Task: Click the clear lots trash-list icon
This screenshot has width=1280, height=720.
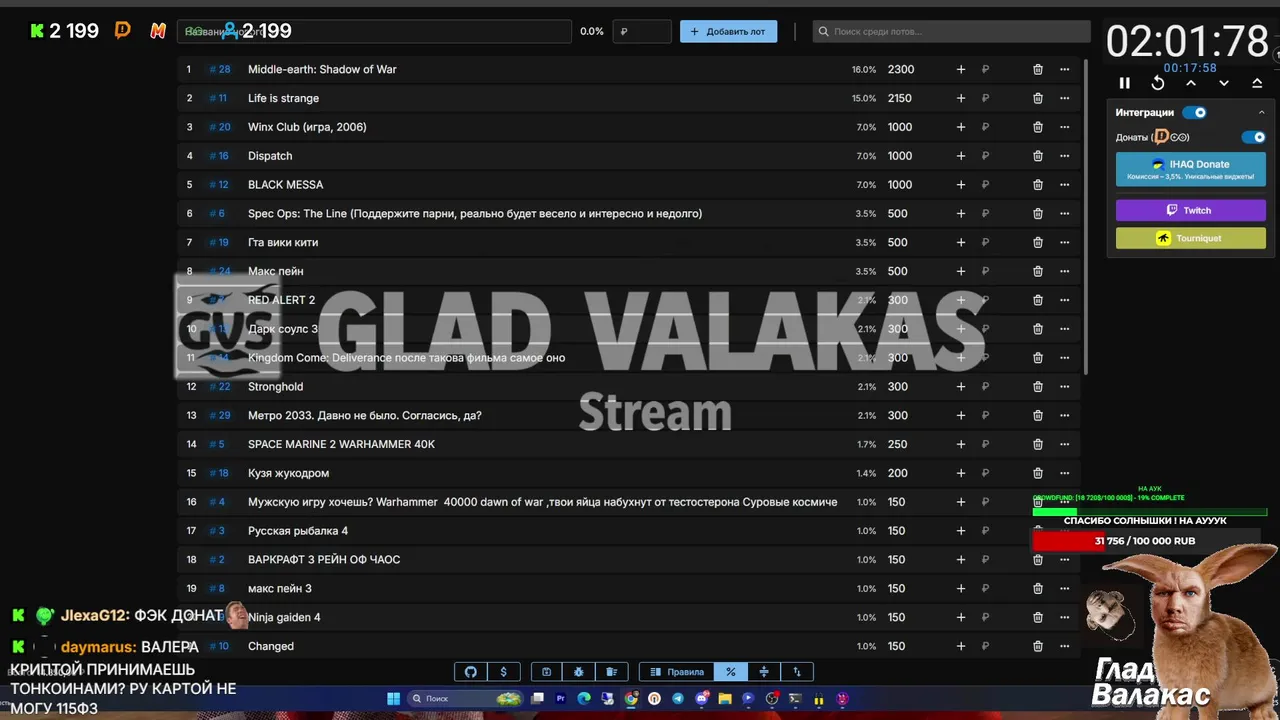Action: (611, 672)
